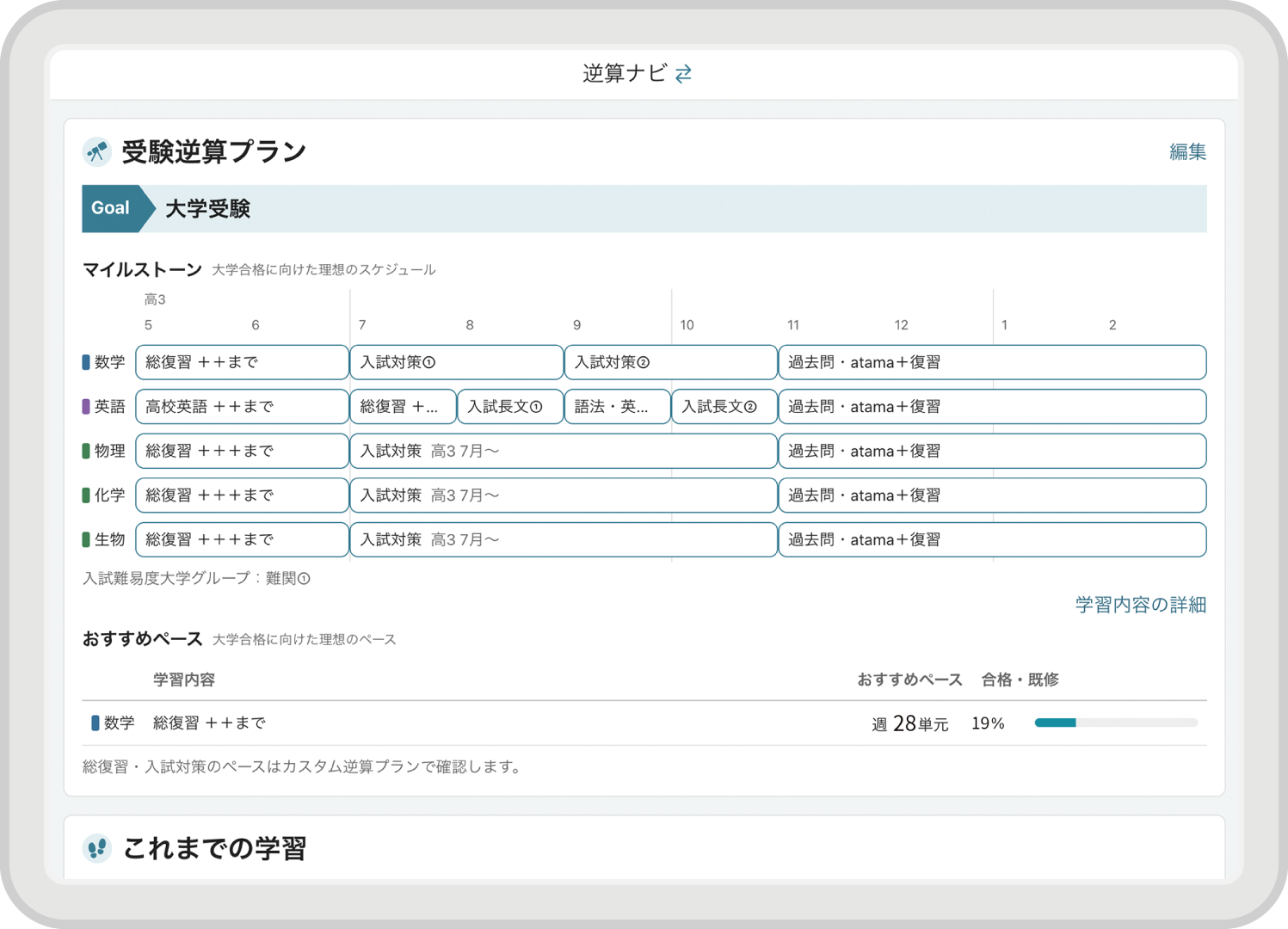The image size is (1288, 929).
Task: Select 英語 入試長文② milestone block
Action: (x=724, y=407)
